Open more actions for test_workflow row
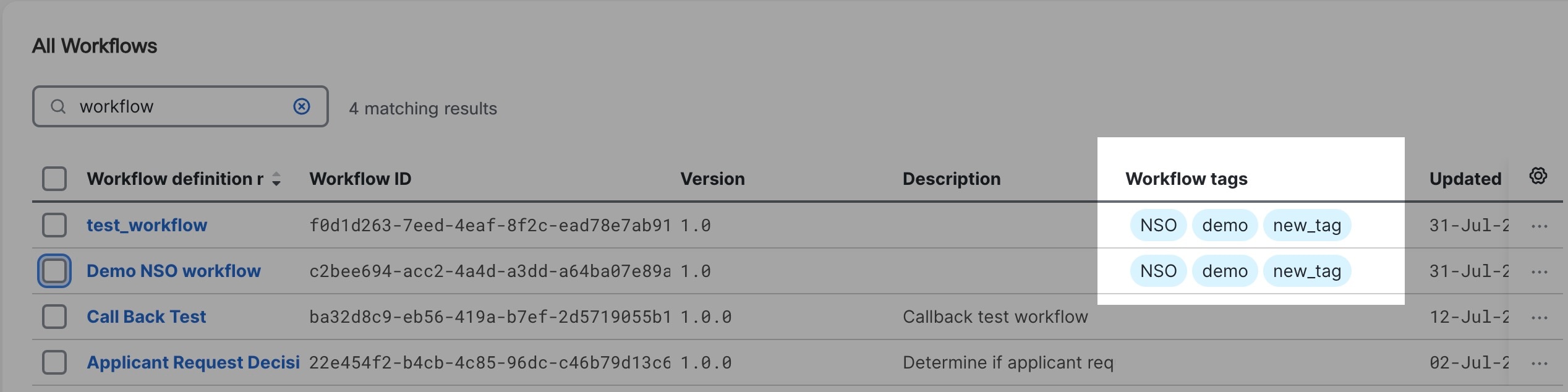The image size is (1568, 392). click(1540, 226)
